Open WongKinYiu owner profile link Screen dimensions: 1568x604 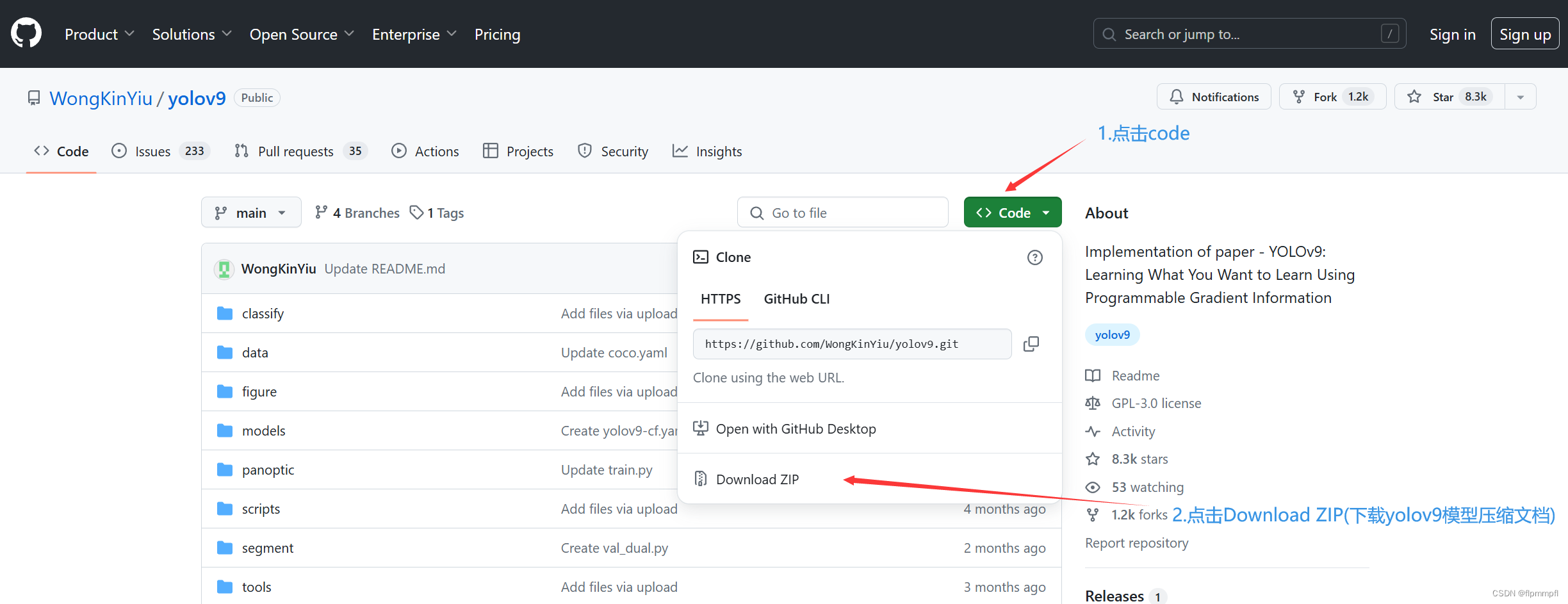pyautogui.click(x=101, y=98)
